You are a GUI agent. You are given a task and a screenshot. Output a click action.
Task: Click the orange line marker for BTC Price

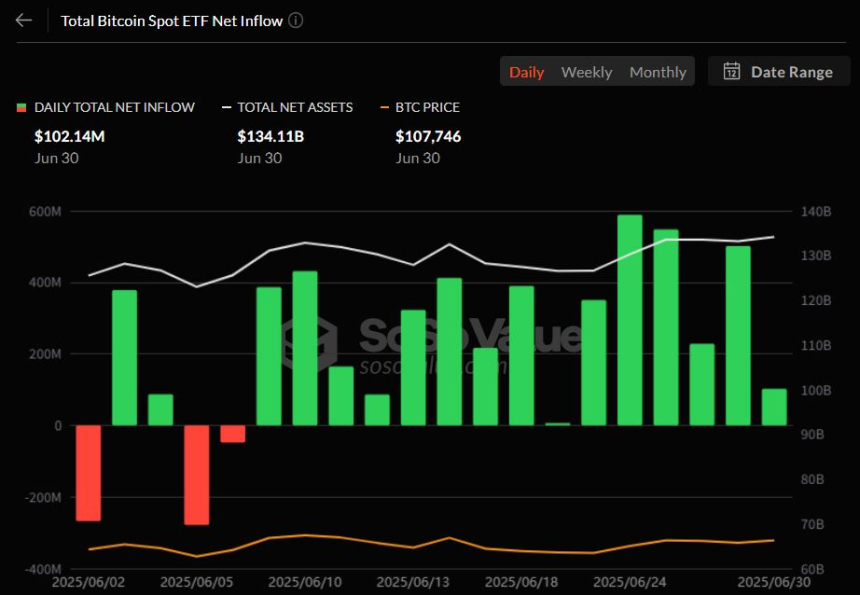385,107
